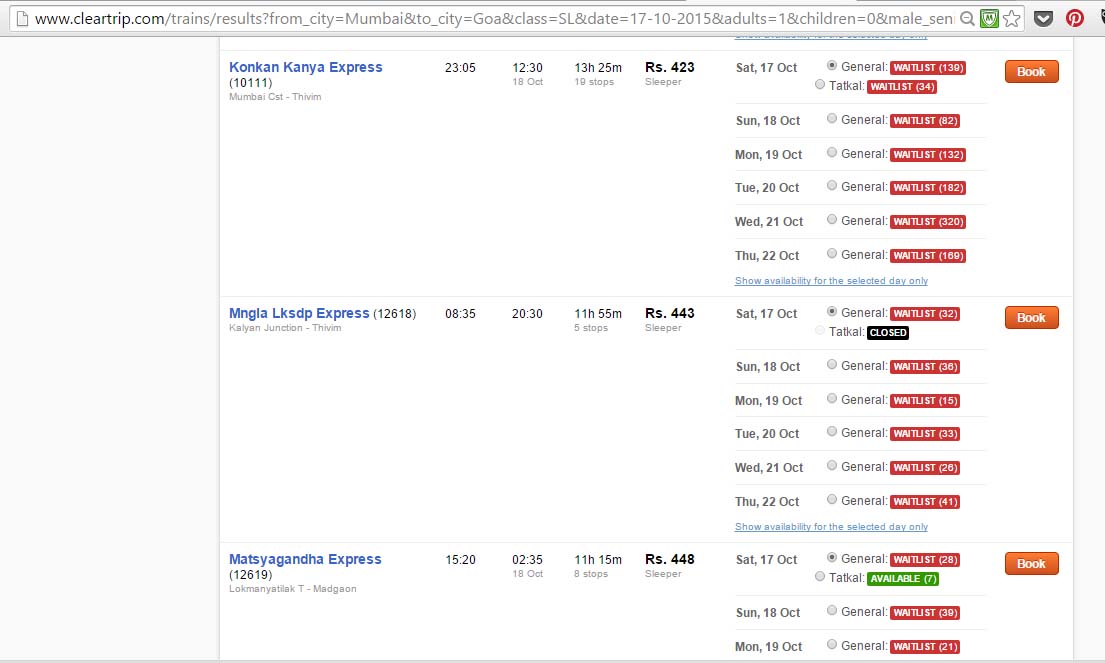This screenshot has width=1105, height=663.
Task: Click Book for Mngla Lksdp Express
Action: pyautogui.click(x=1030, y=317)
